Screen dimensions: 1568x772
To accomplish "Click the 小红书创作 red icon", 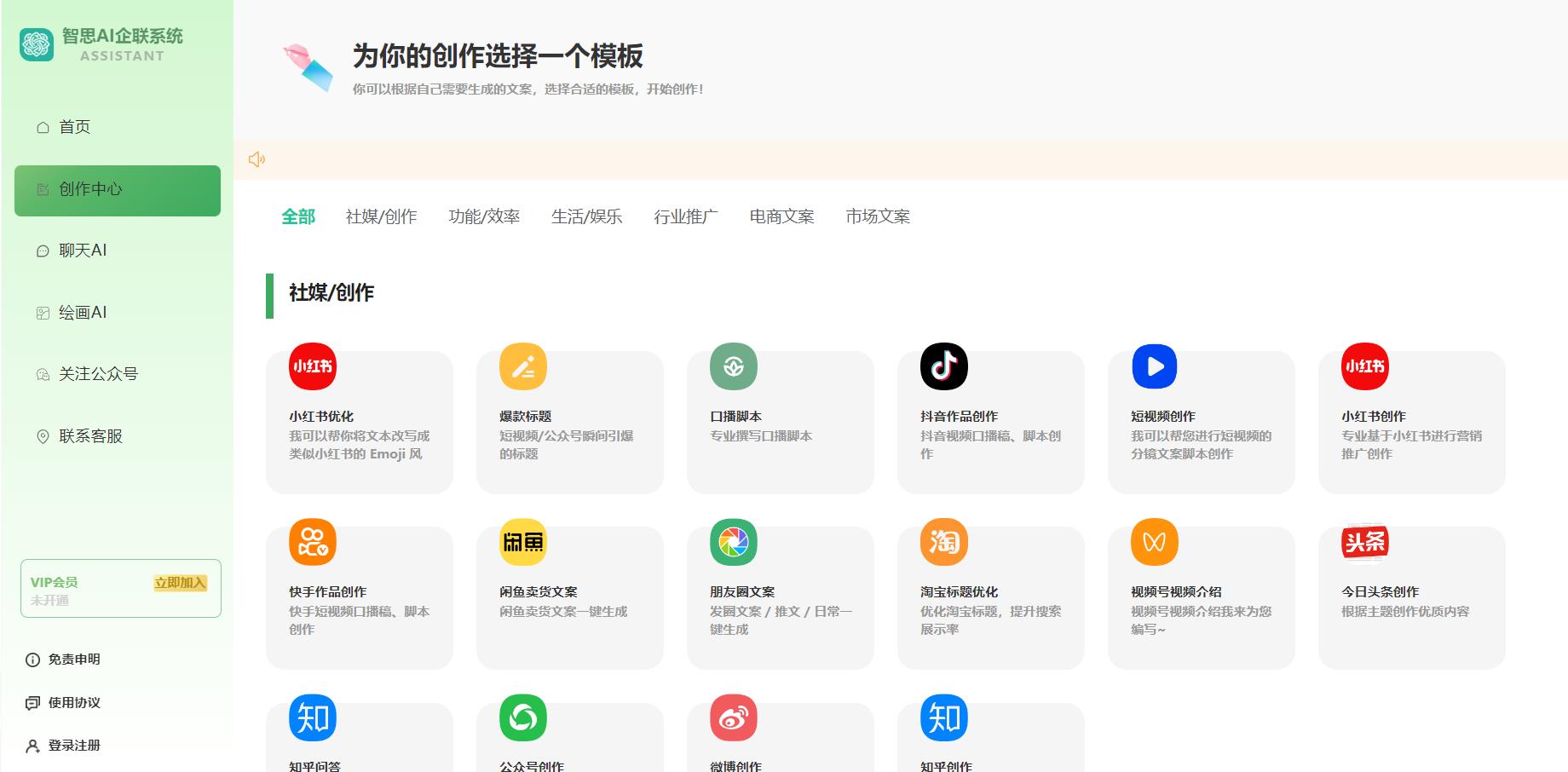I will coord(1365,366).
